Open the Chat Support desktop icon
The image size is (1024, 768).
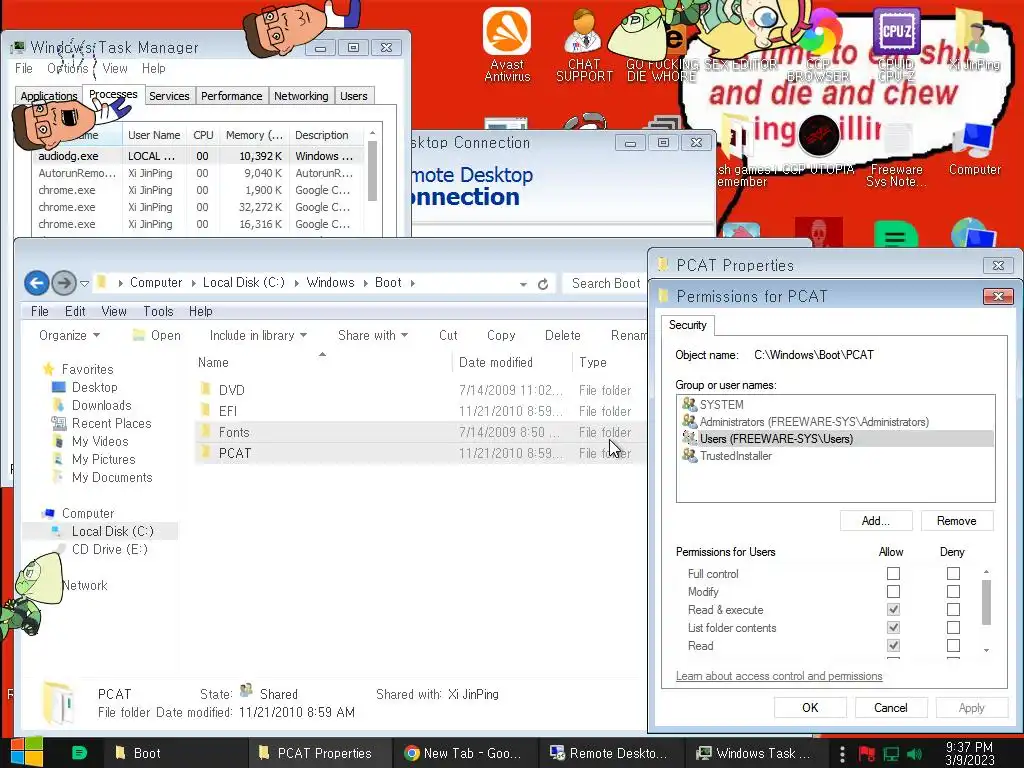[584, 44]
